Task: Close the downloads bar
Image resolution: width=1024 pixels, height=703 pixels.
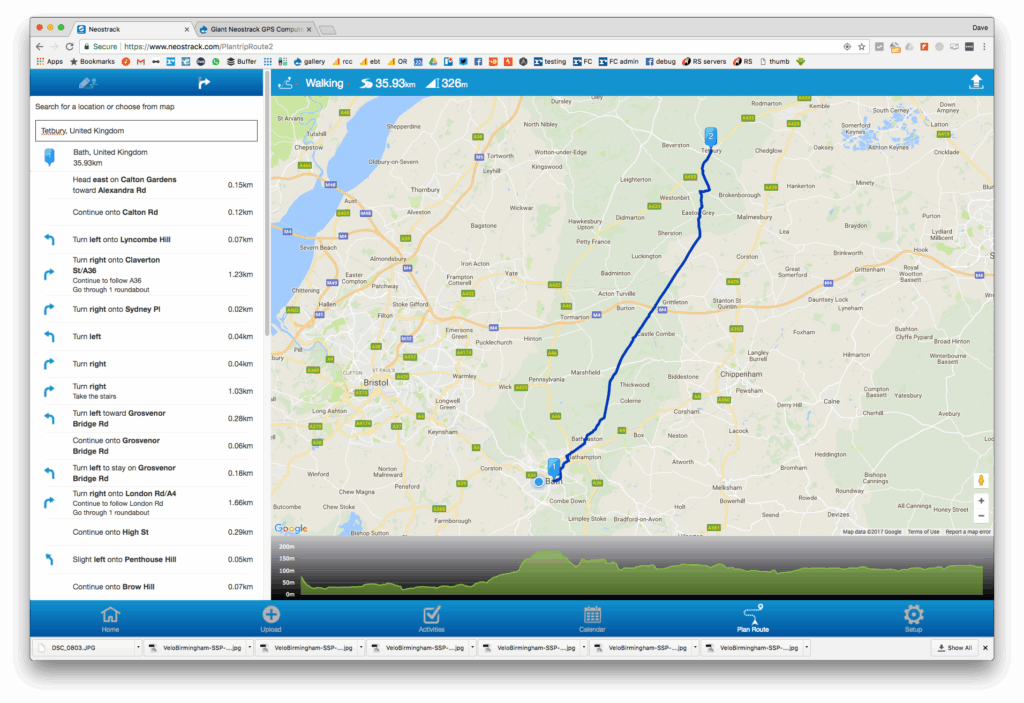Action: coord(985,647)
